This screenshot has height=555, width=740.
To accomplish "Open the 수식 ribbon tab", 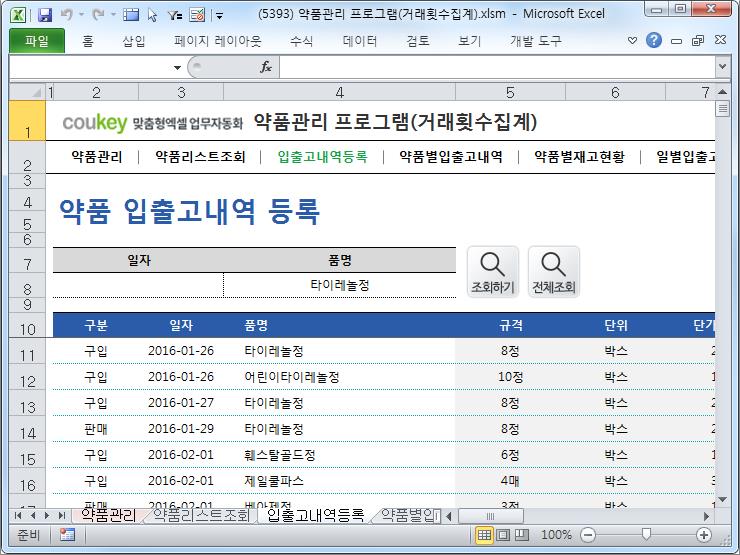I will coord(301,41).
